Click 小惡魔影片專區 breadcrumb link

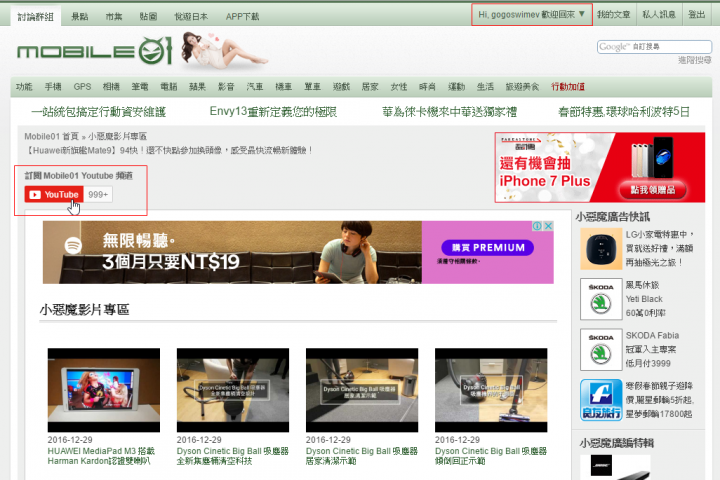tap(117, 136)
